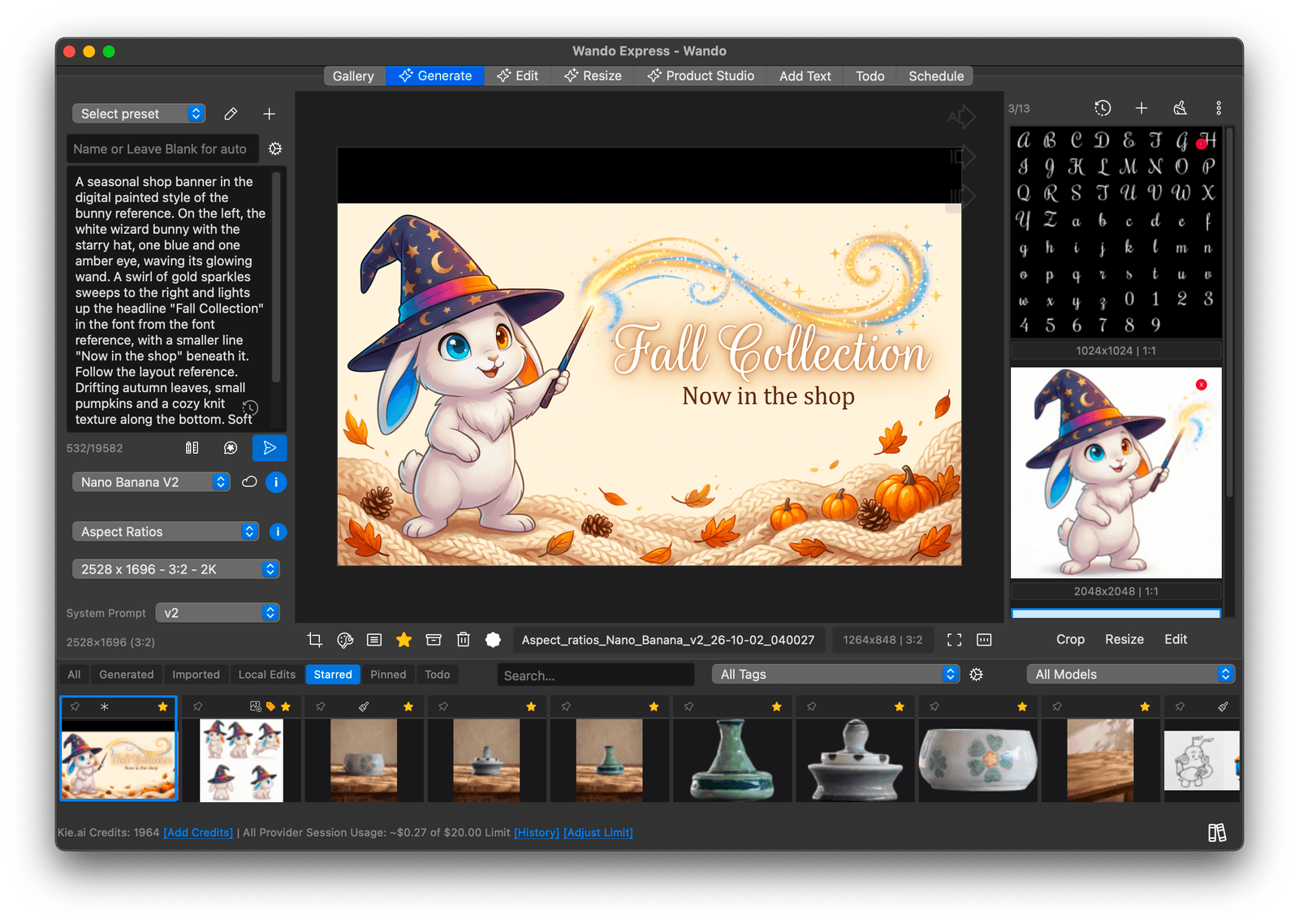Remove the font alphabet reference image
1299x924 pixels.
(x=1202, y=144)
